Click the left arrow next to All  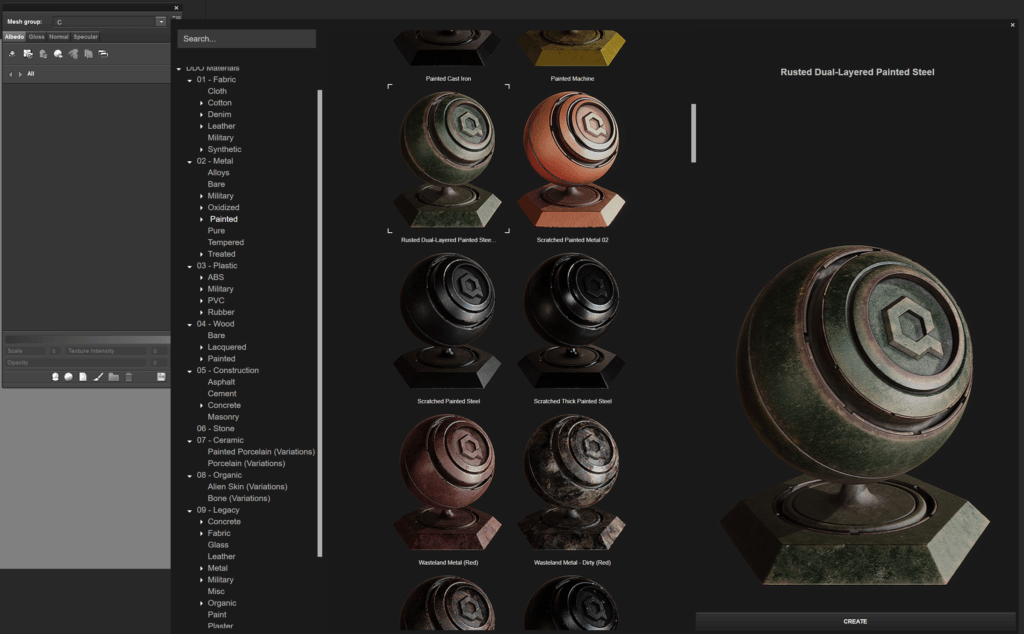[x=10, y=74]
